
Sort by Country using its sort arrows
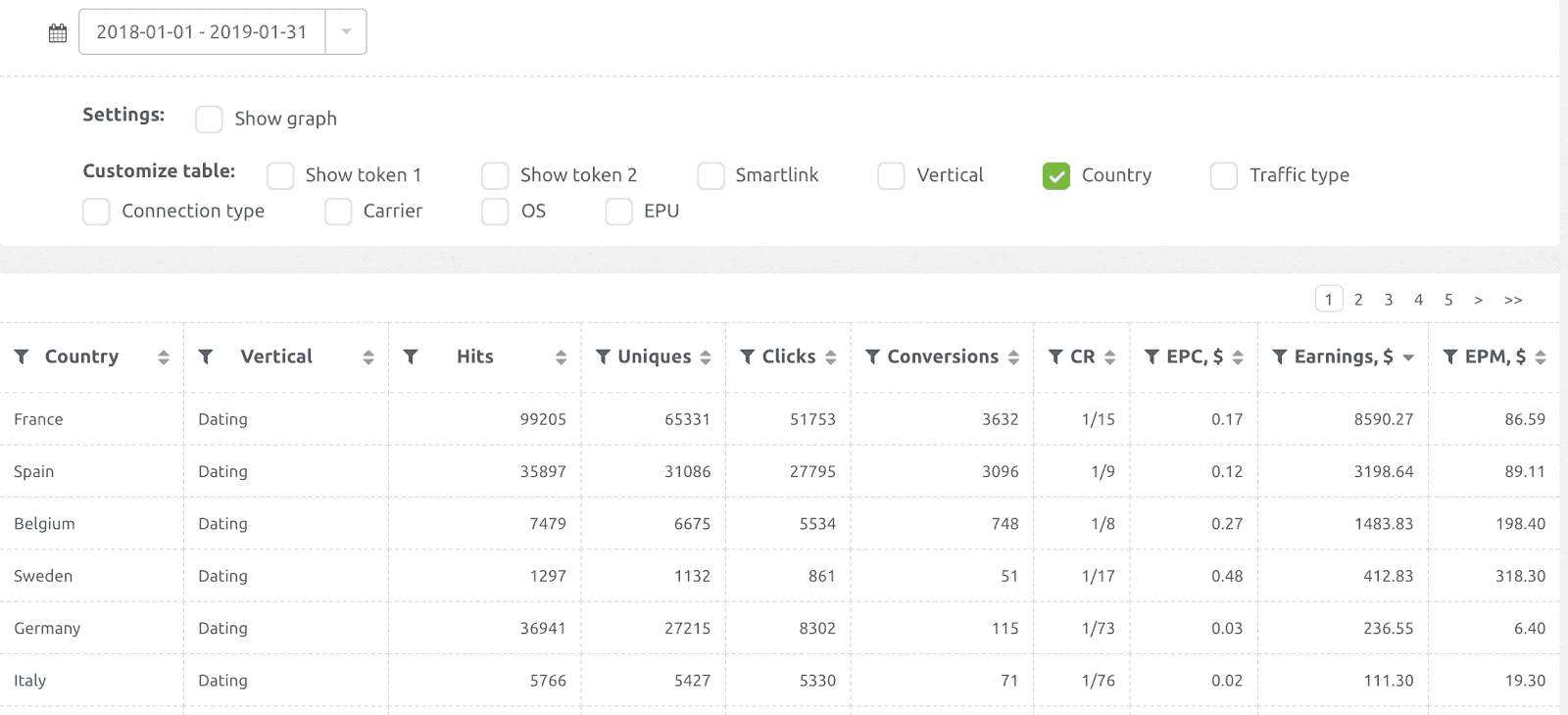(x=164, y=357)
